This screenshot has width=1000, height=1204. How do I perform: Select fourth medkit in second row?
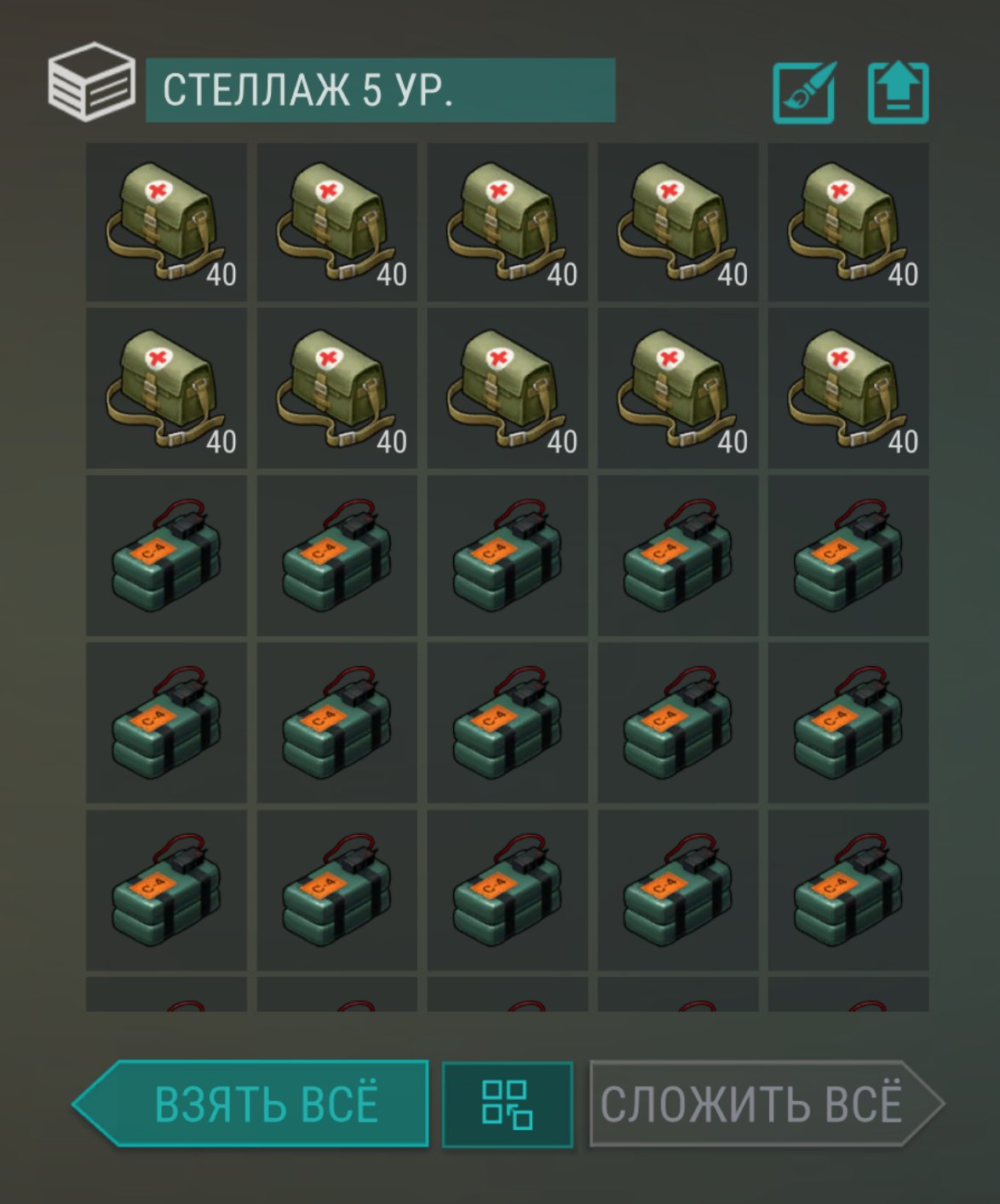pos(678,389)
